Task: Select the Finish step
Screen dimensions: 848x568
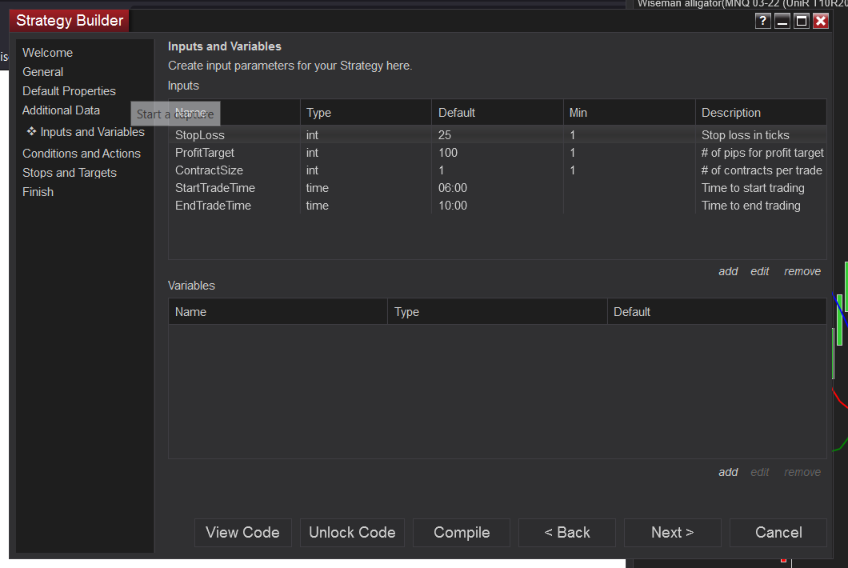Action: [38, 192]
